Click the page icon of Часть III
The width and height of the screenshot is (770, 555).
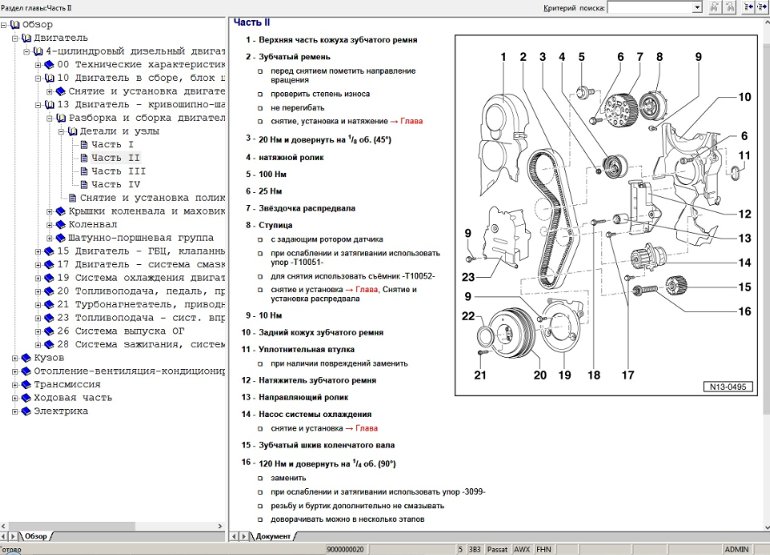pyautogui.click(x=84, y=171)
